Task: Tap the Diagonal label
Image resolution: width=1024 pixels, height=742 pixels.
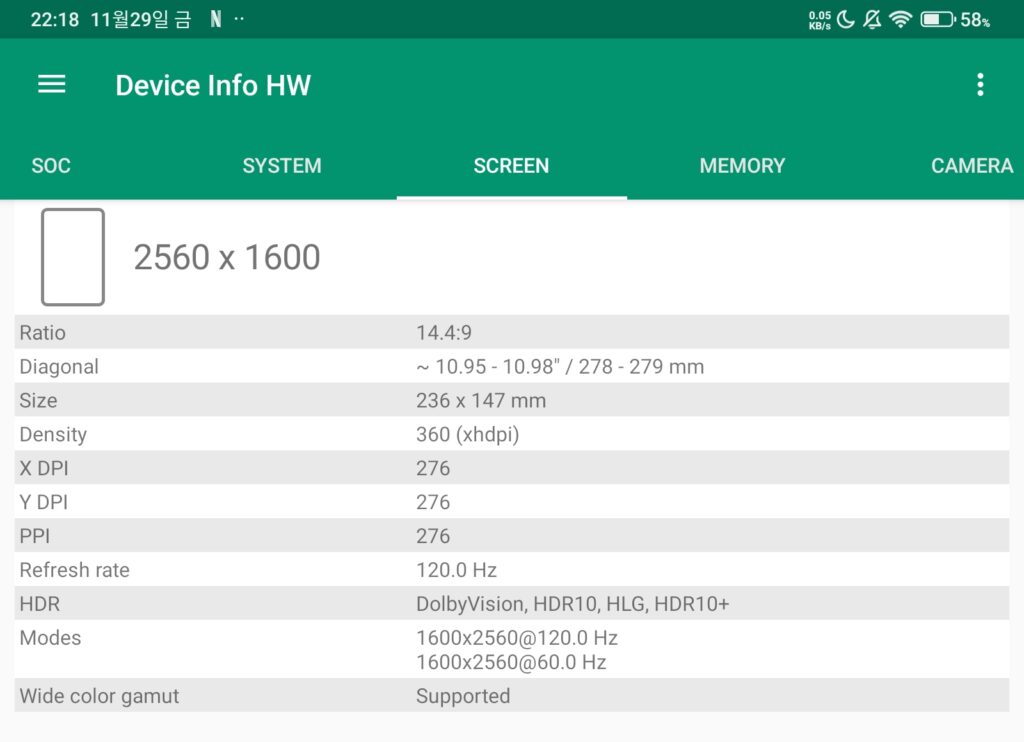Action: coord(59,366)
